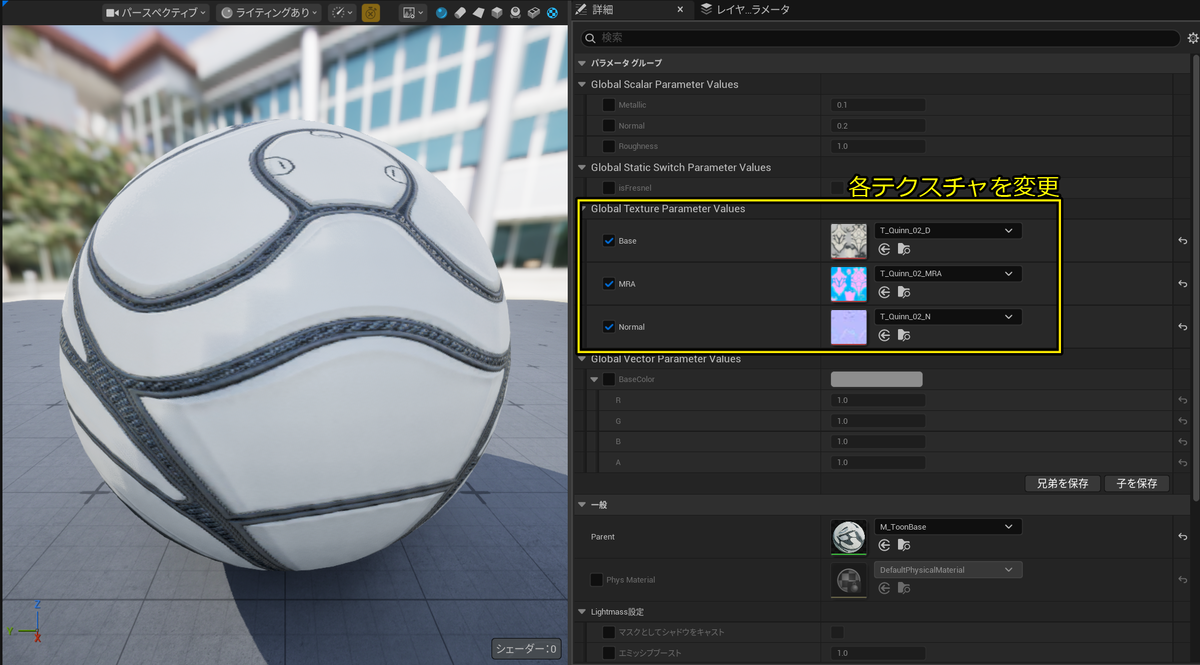Browse to Normal texture in Content Browser
1200x665 pixels.
(x=903, y=336)
